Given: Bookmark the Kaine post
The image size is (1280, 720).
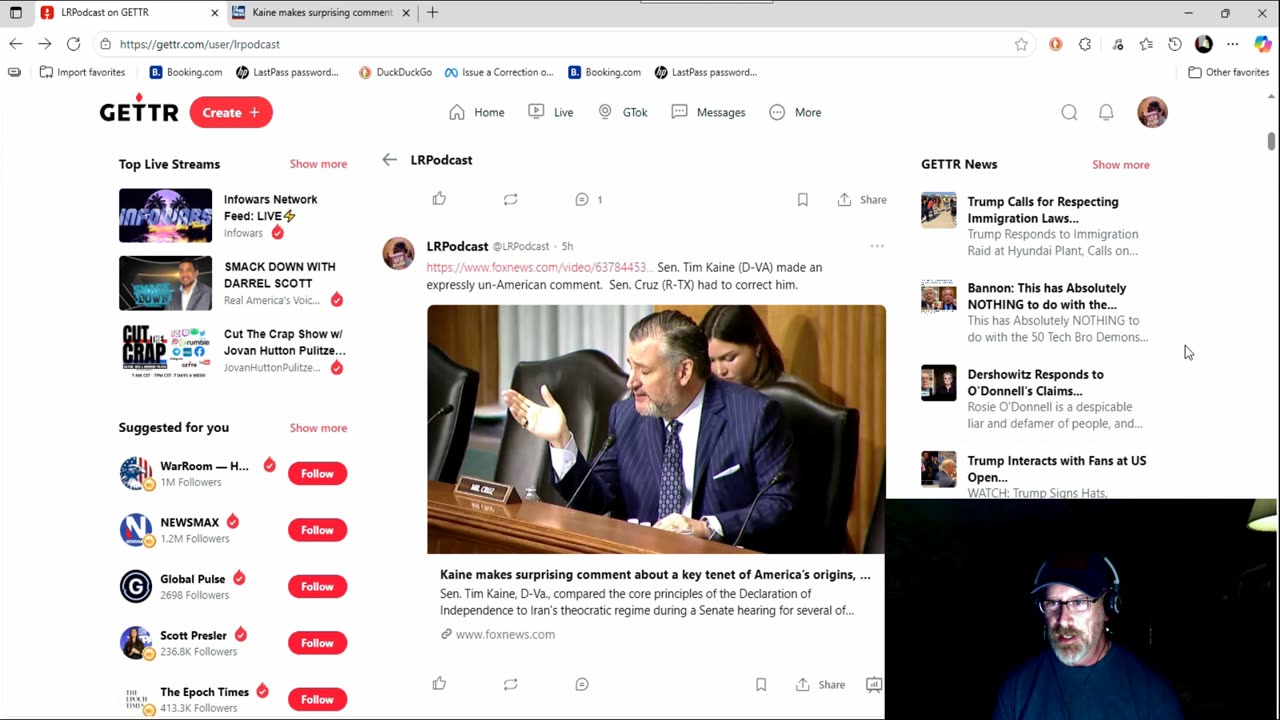Looking at the screenshot, I should tap(761, 684).
